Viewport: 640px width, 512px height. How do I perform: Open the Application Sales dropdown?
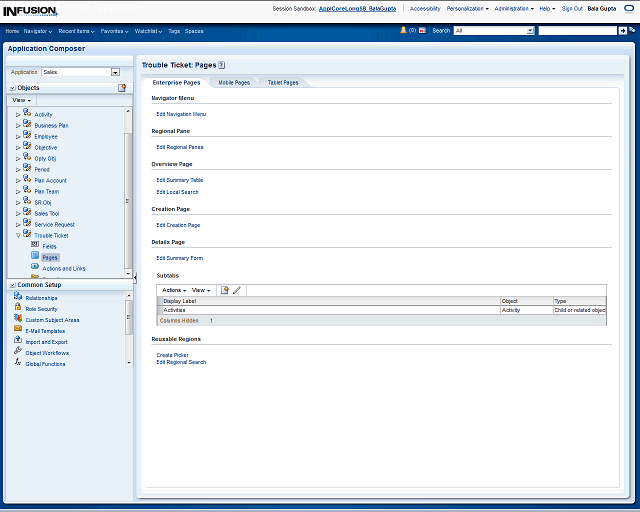115,72
